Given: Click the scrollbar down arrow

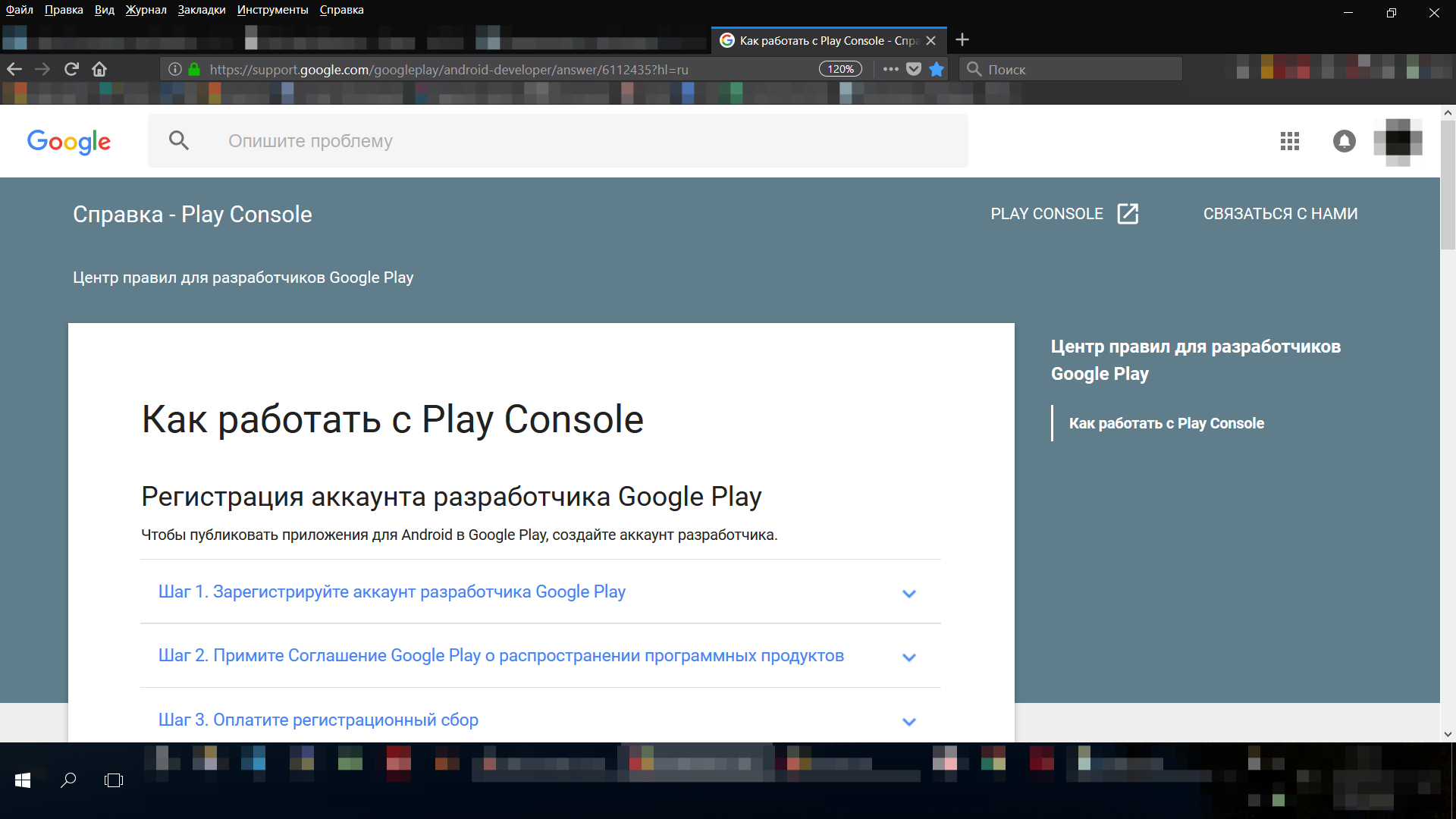Looking at the screenshot, I should (1448, 734).
